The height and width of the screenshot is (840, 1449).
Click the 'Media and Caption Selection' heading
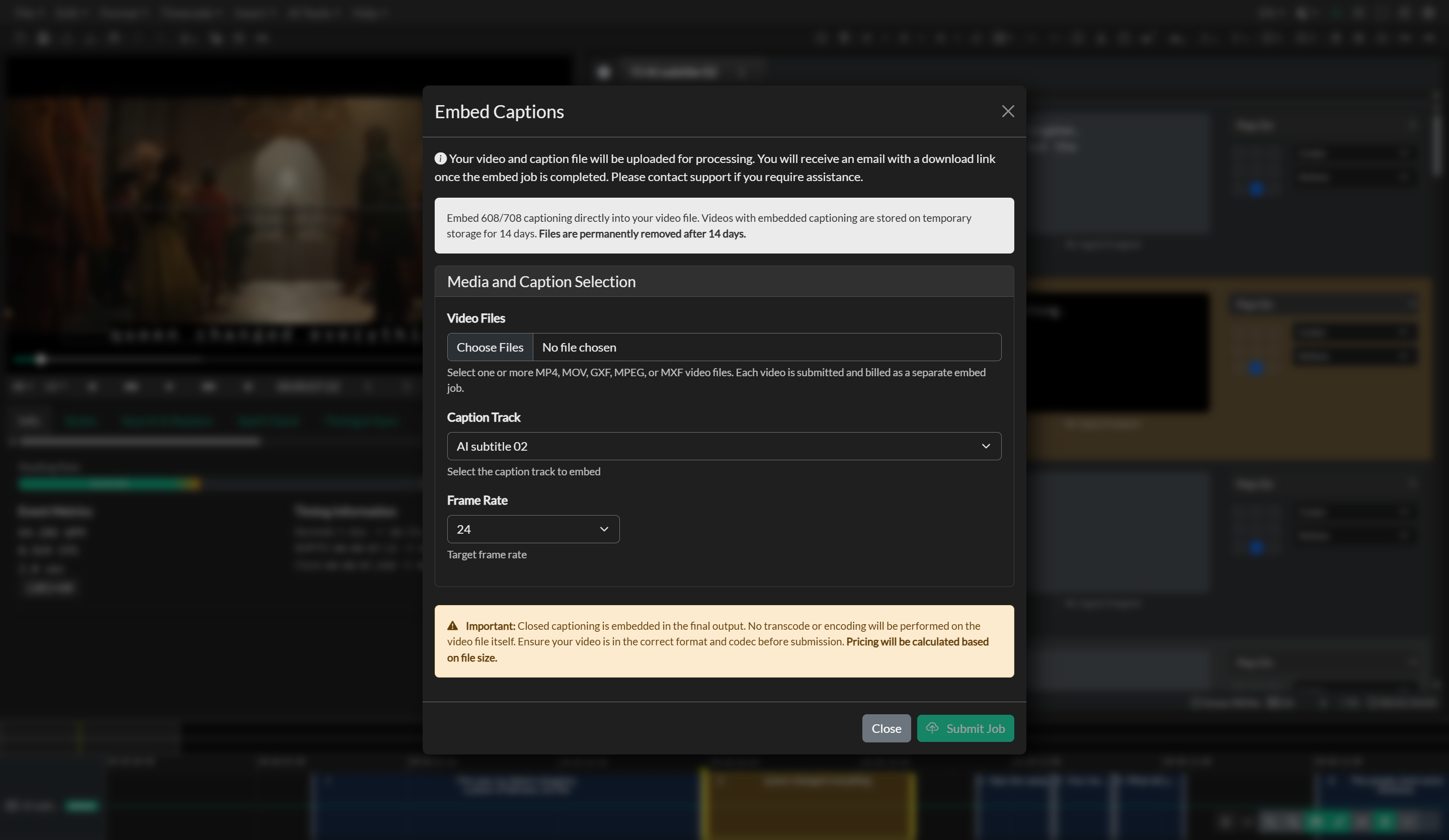pos(541,282)
